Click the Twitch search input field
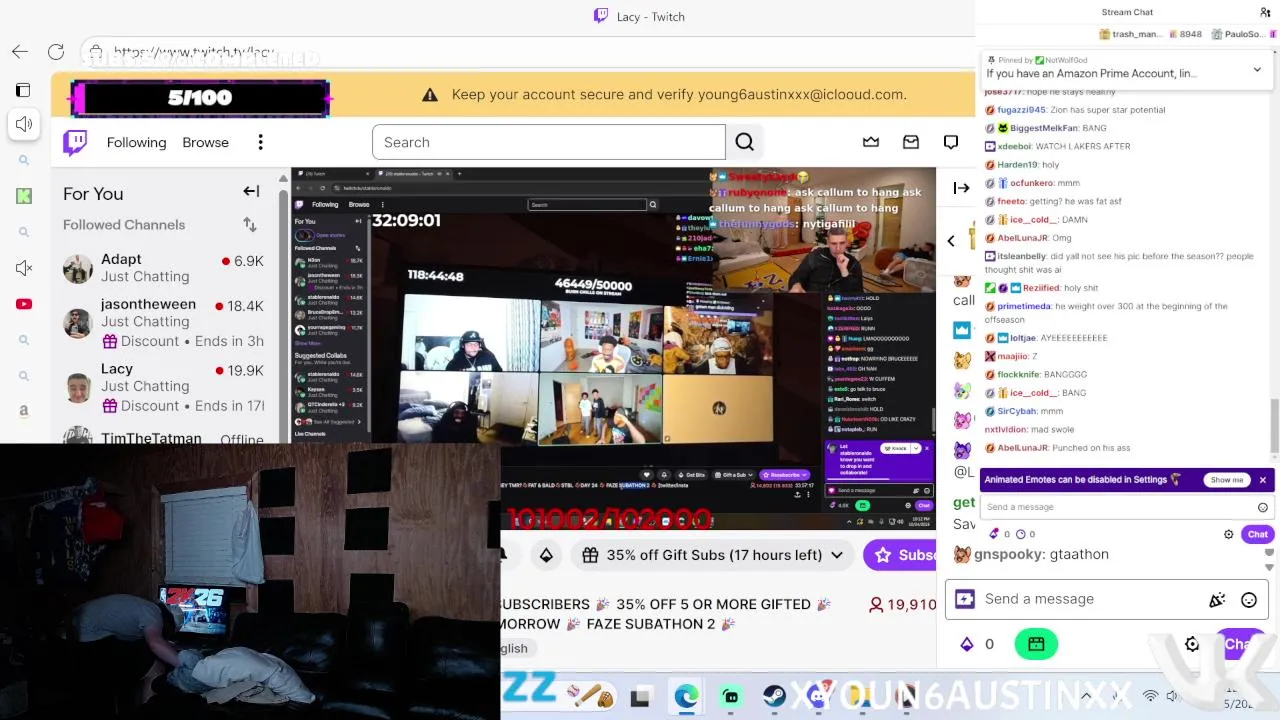Image resolution: width=1280 pixels, height=720 pixels. [548, 142]
